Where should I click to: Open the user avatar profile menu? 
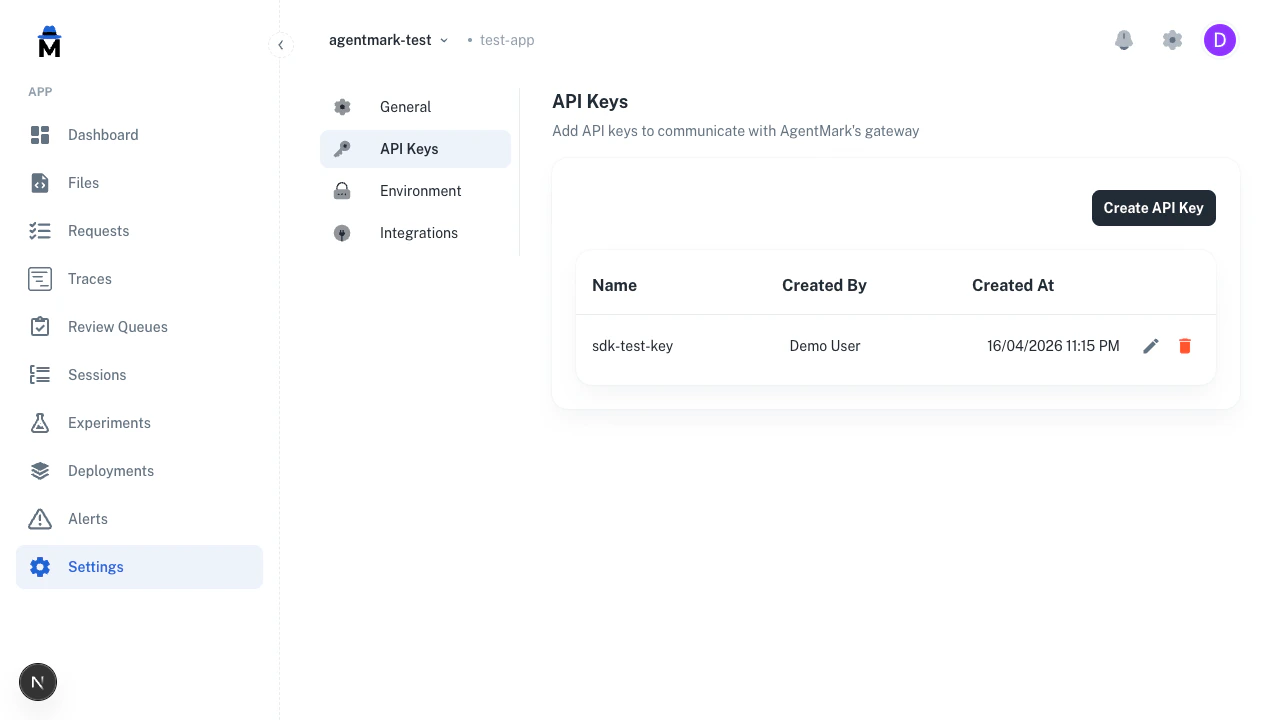coord(1220,40)
